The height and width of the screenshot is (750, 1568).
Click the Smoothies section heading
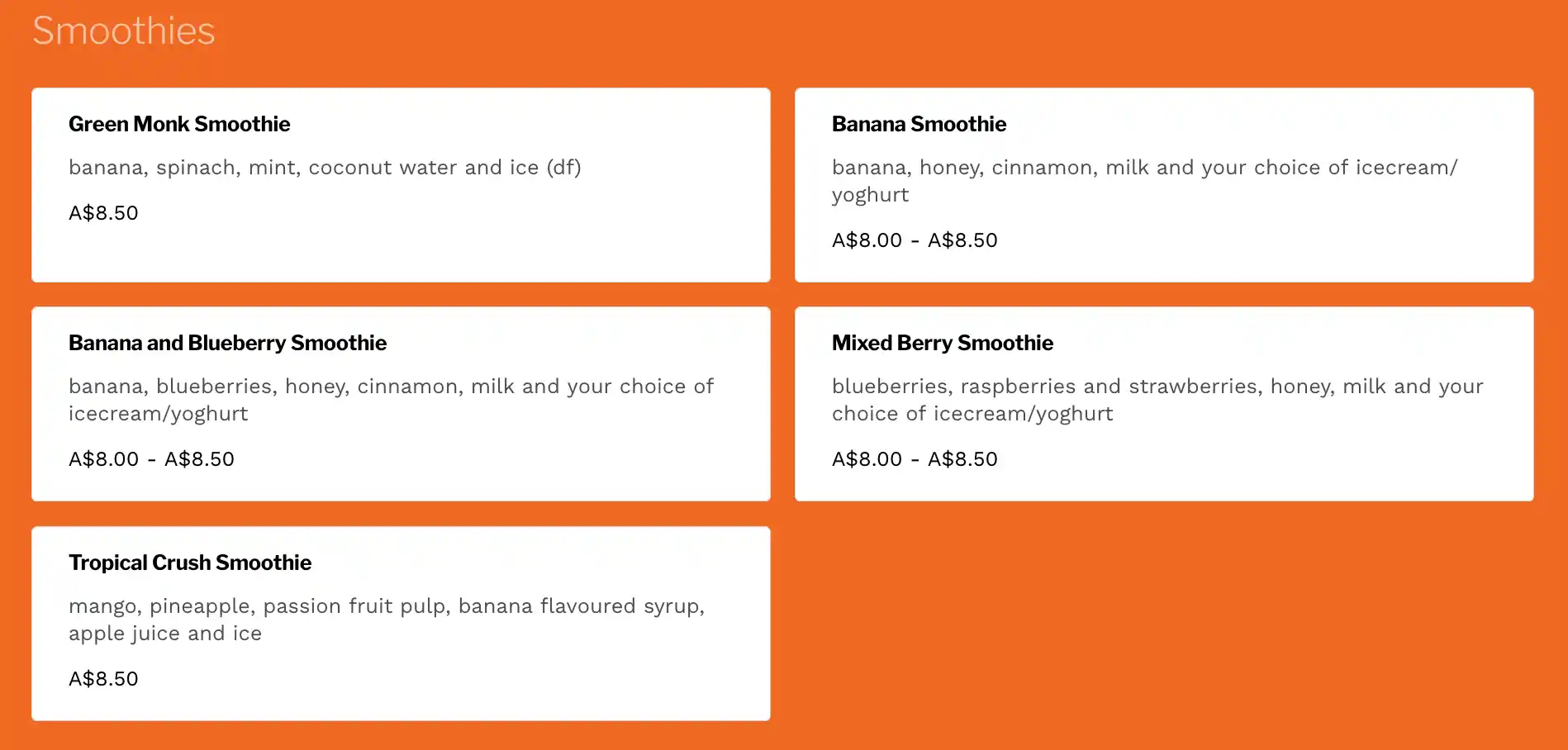pos(124,31)
